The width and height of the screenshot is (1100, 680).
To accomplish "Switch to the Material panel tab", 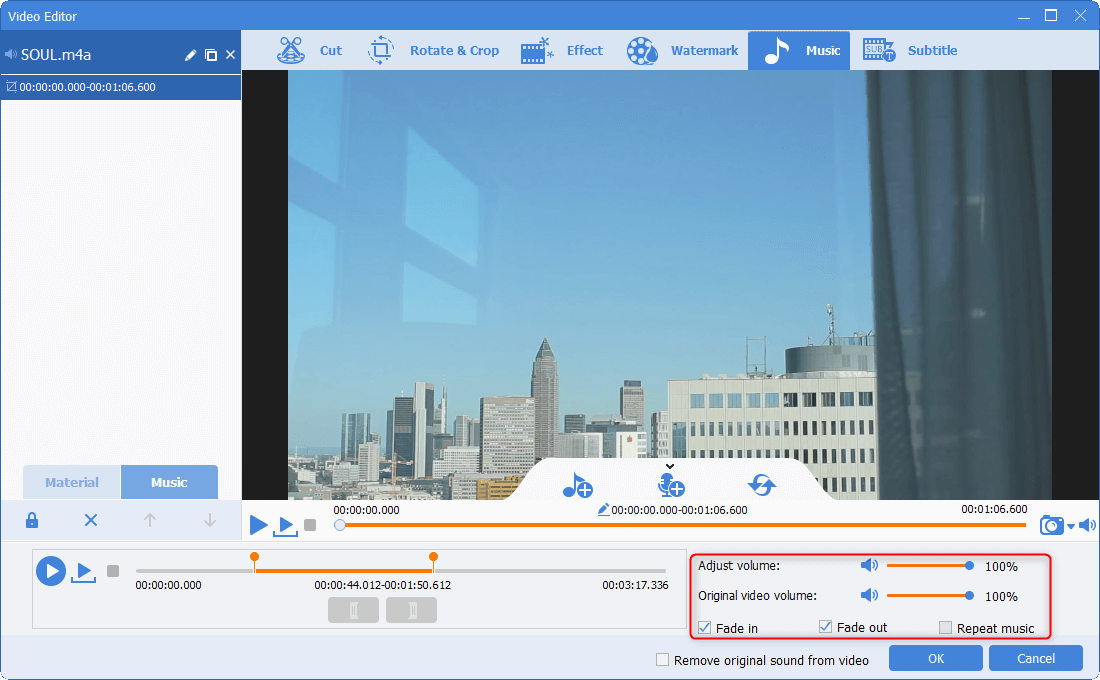I will click(72, 482).
